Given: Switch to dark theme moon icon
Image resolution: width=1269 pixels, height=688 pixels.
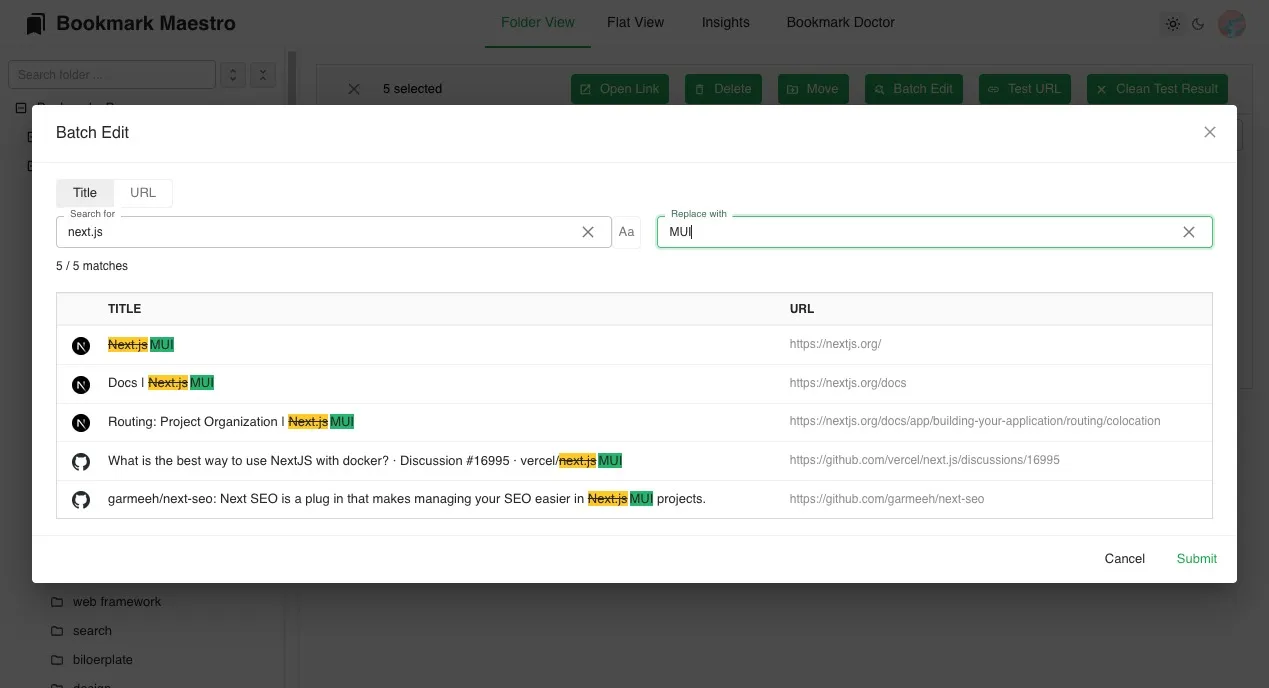Looking at the screenshot, I should [x=1198, y=24].
